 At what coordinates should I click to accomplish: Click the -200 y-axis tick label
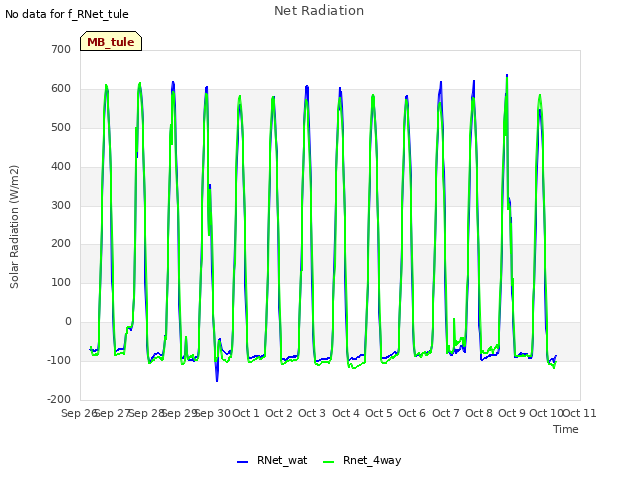(59, 399)
